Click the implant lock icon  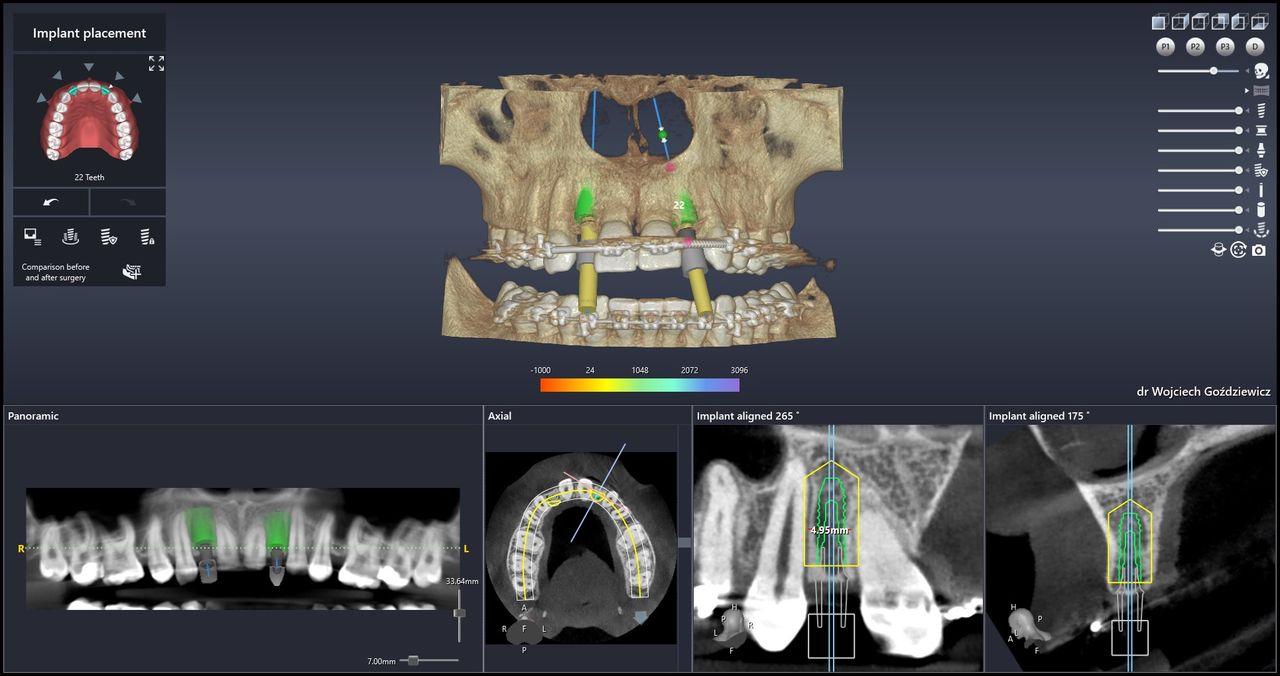147,237
